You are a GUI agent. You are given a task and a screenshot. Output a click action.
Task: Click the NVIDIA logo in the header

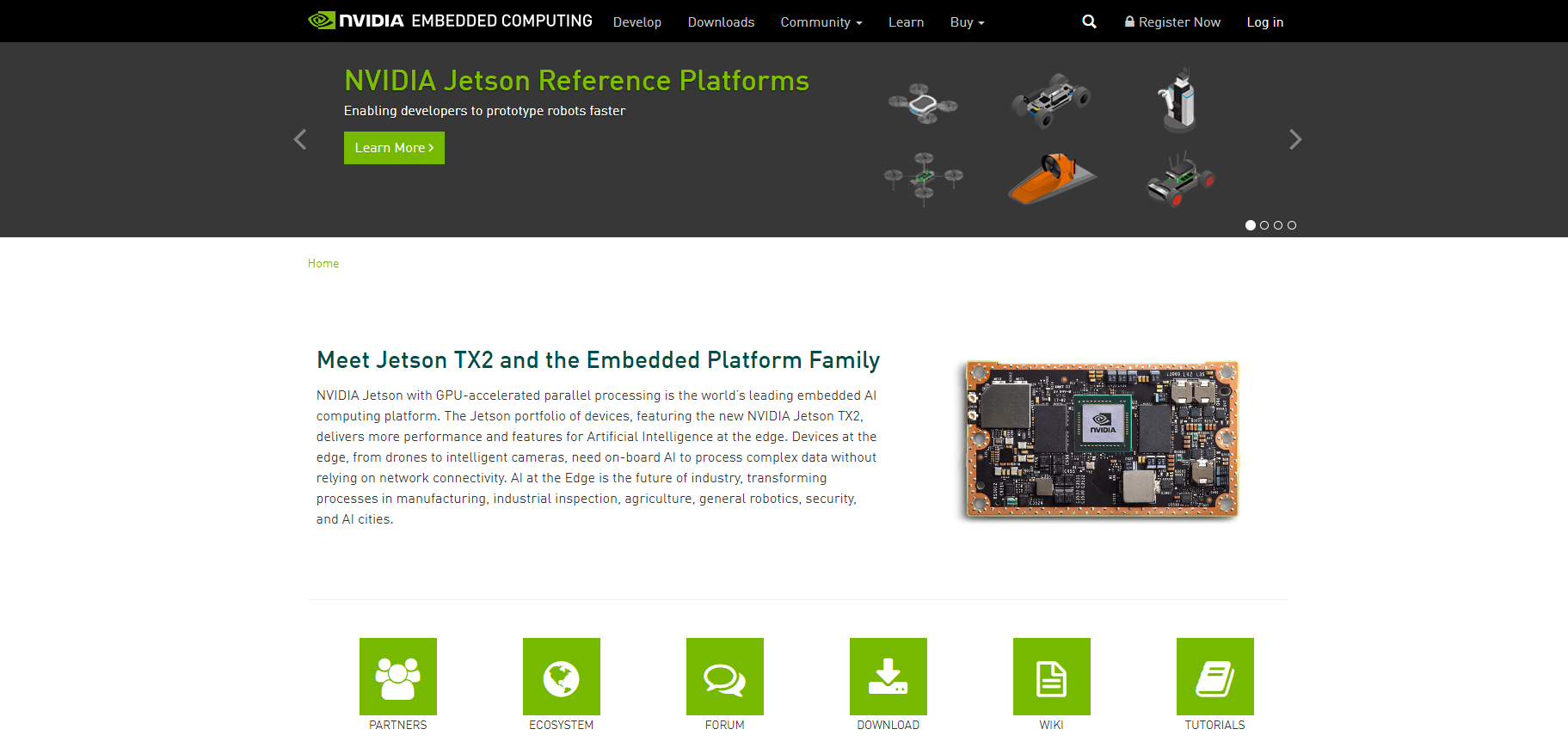(356, 21)
